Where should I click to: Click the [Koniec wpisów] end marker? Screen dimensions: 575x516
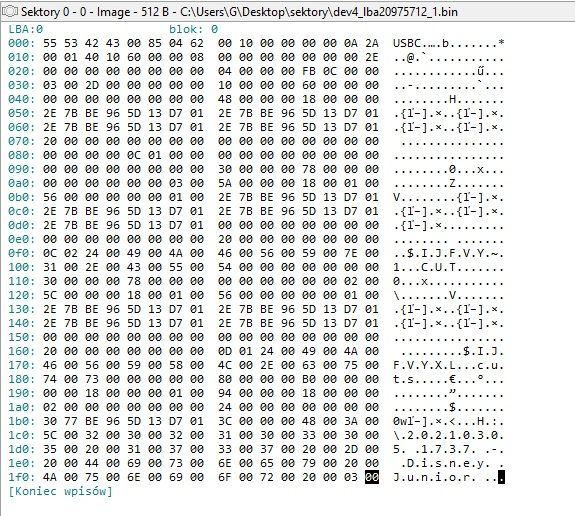(x=60, y=491)
